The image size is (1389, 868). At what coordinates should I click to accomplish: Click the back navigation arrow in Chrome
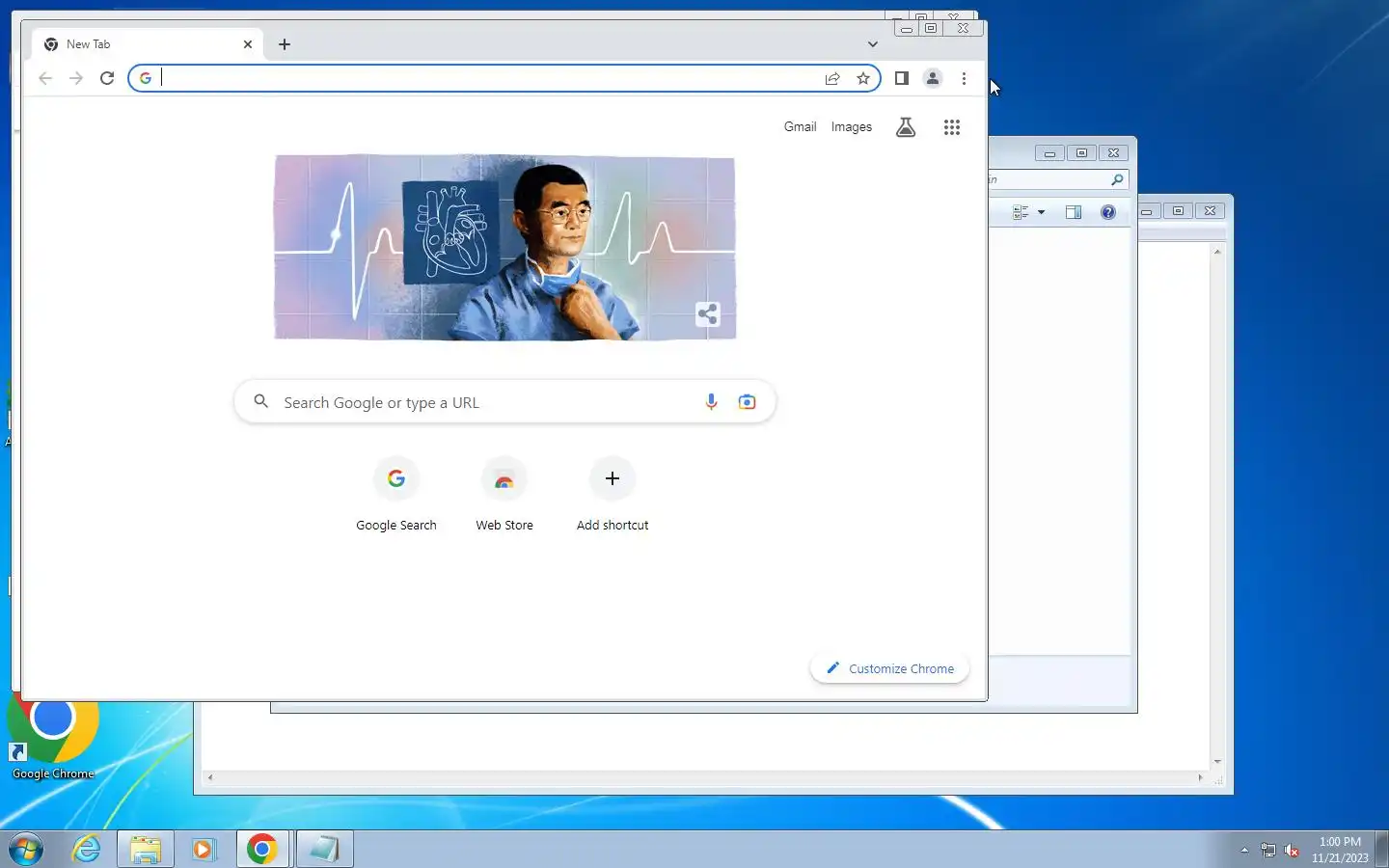click(x=45, y=78)
